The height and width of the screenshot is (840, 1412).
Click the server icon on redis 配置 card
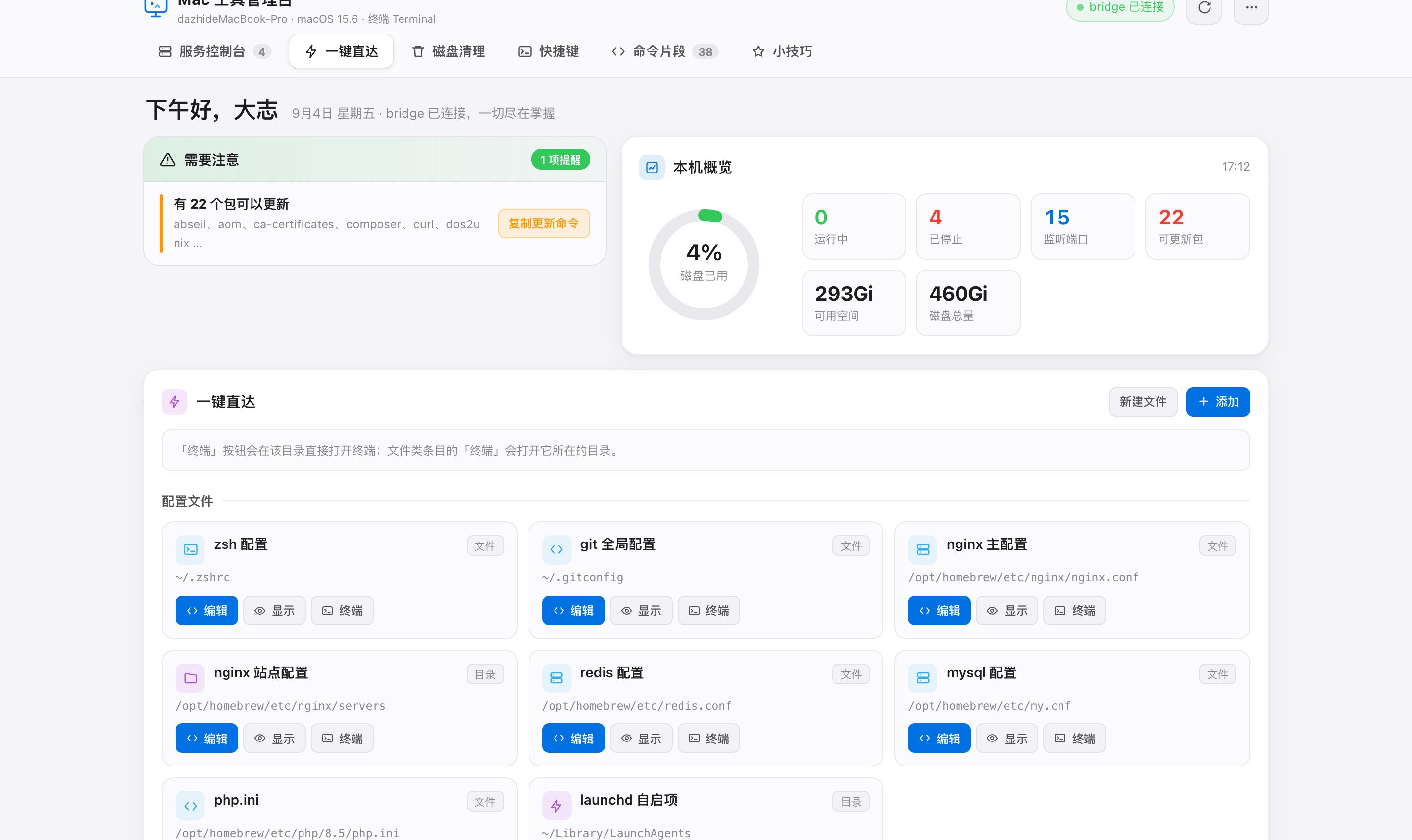(556, 678)
